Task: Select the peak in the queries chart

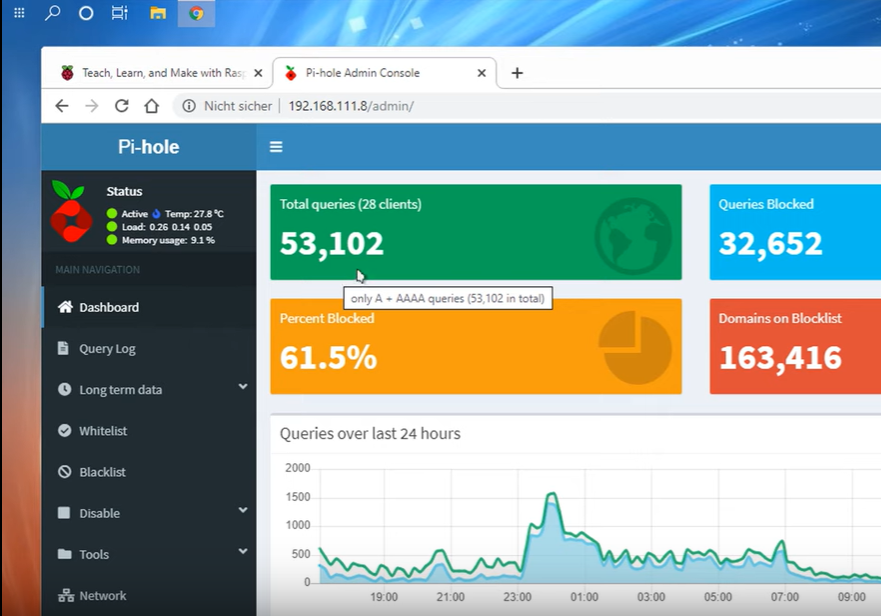Action: pos(552,494)
